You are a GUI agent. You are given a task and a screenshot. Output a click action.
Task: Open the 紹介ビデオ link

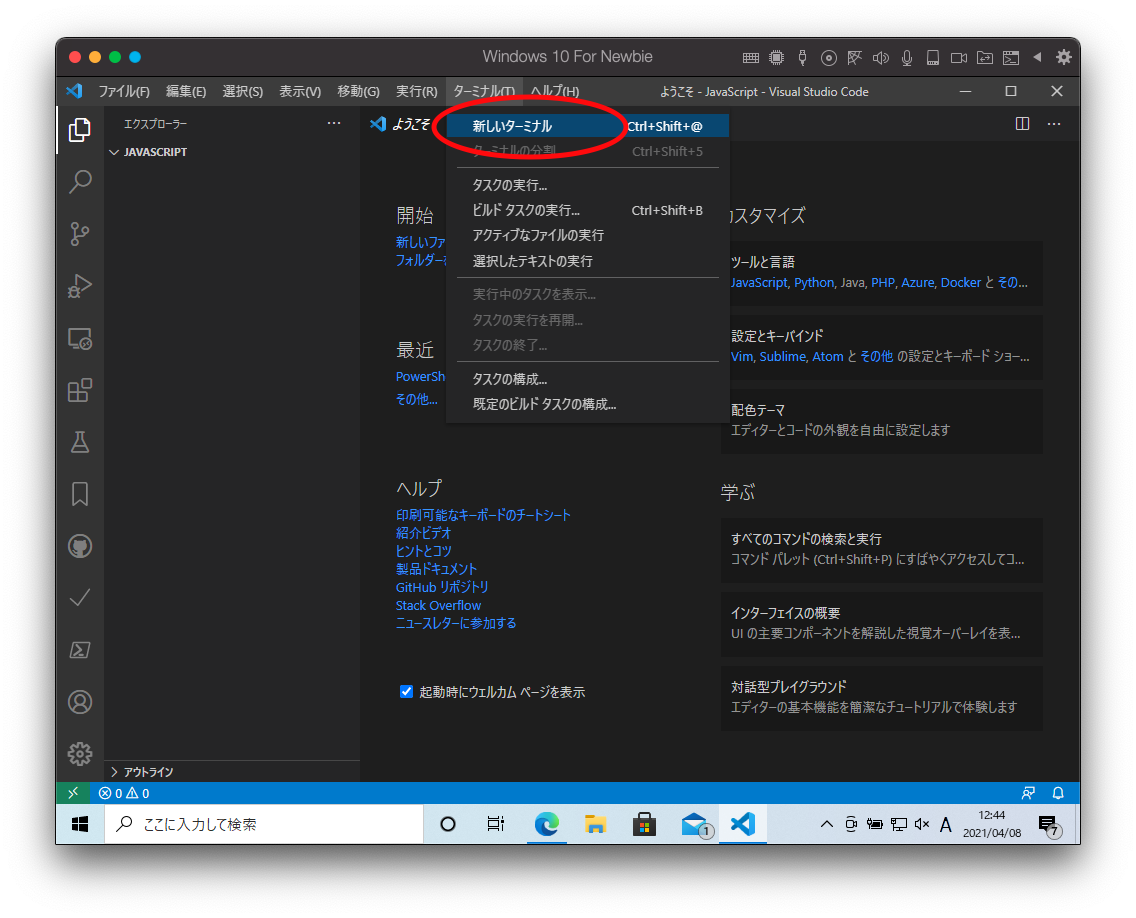coord(424,533)
